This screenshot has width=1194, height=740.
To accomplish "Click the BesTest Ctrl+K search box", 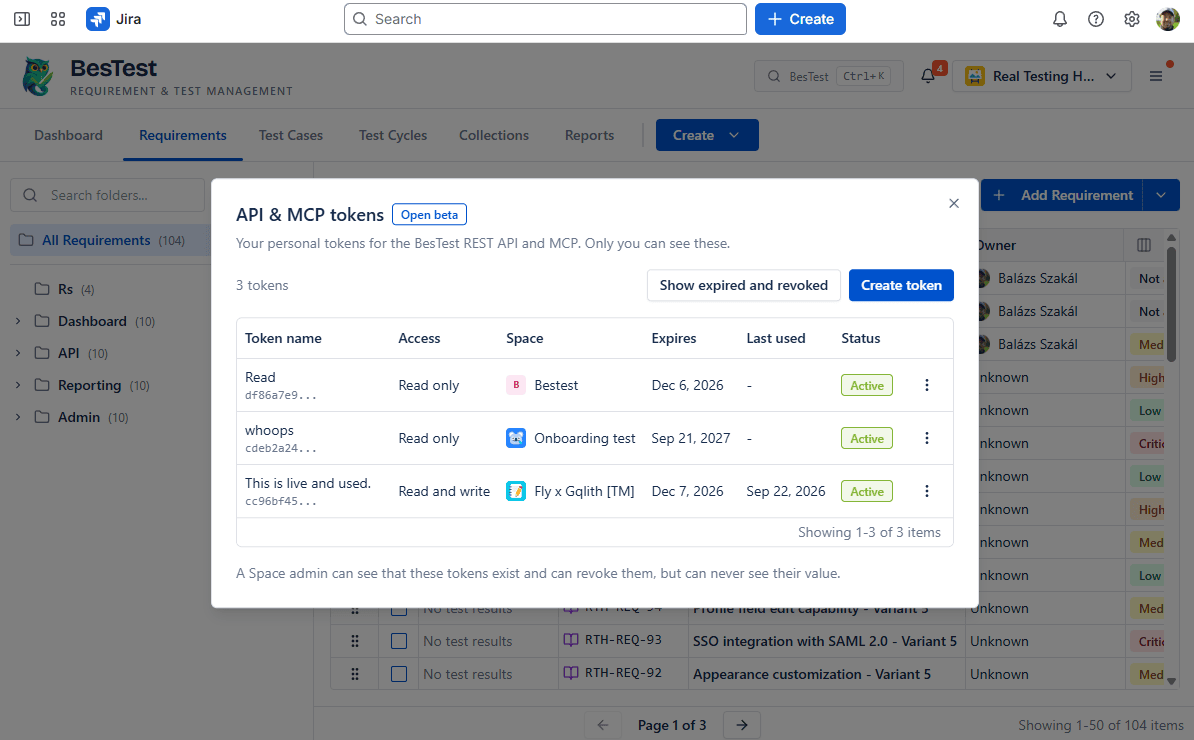I will [828, 76].
